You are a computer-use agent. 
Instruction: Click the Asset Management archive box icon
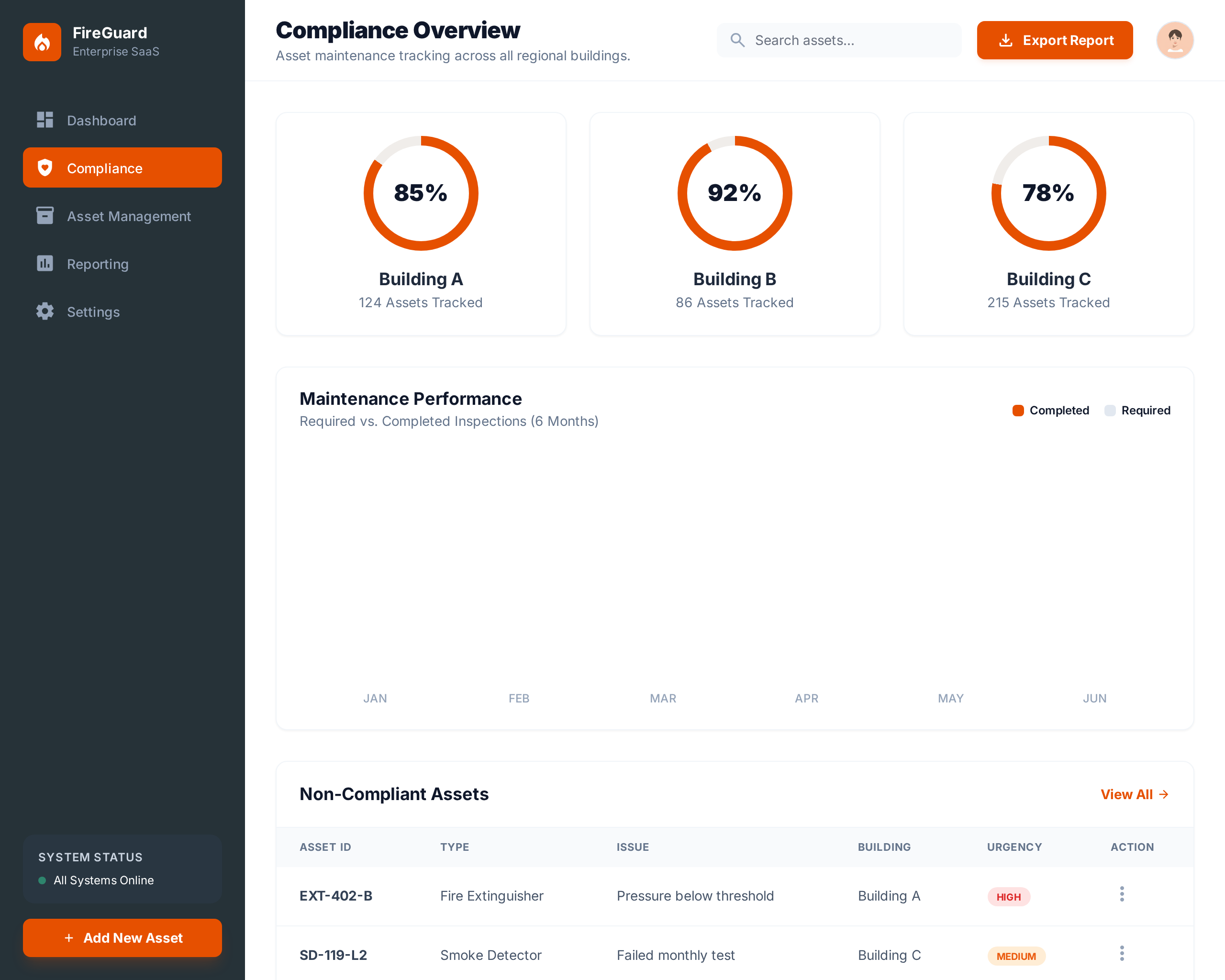(45, 216)
